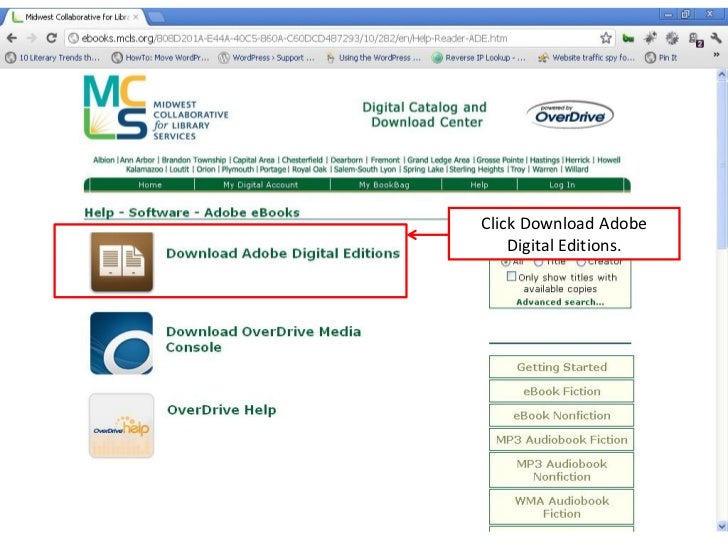728x546 pixels.
Task: Click the Getting Started button
Action: pos(561,367)
